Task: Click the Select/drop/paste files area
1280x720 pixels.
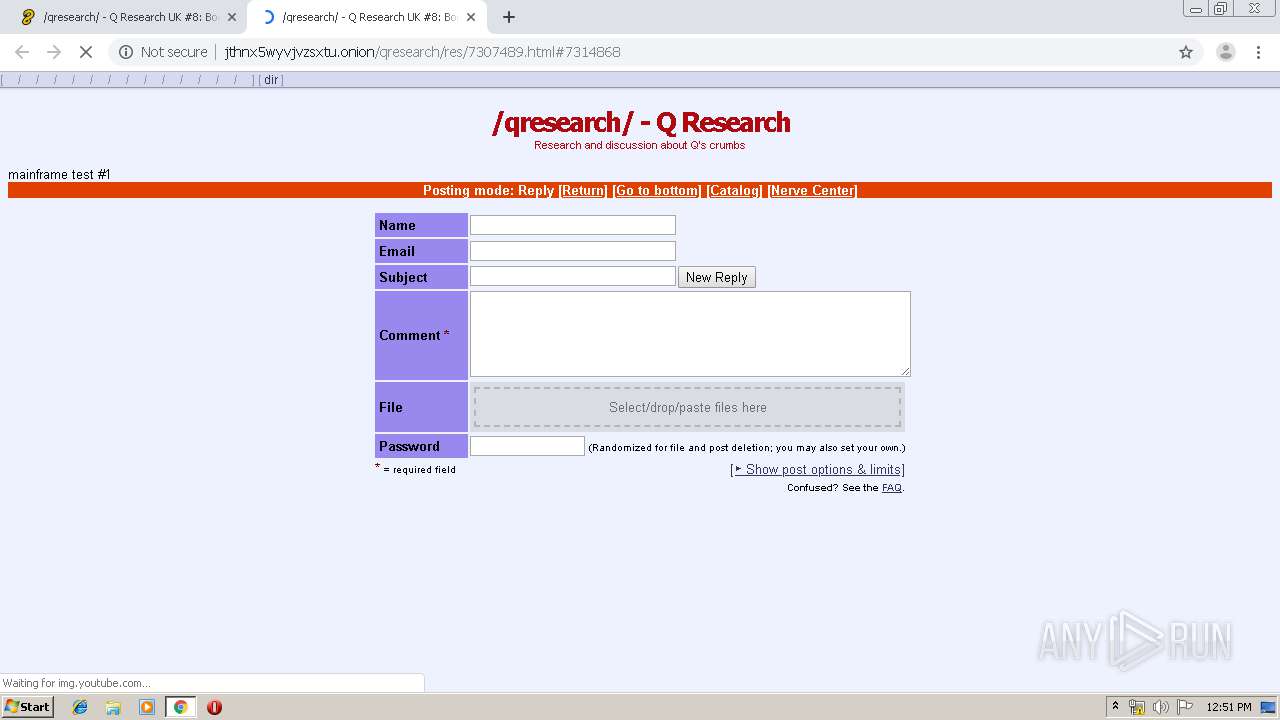Action: pyautogui.click(x=688, y=407)
